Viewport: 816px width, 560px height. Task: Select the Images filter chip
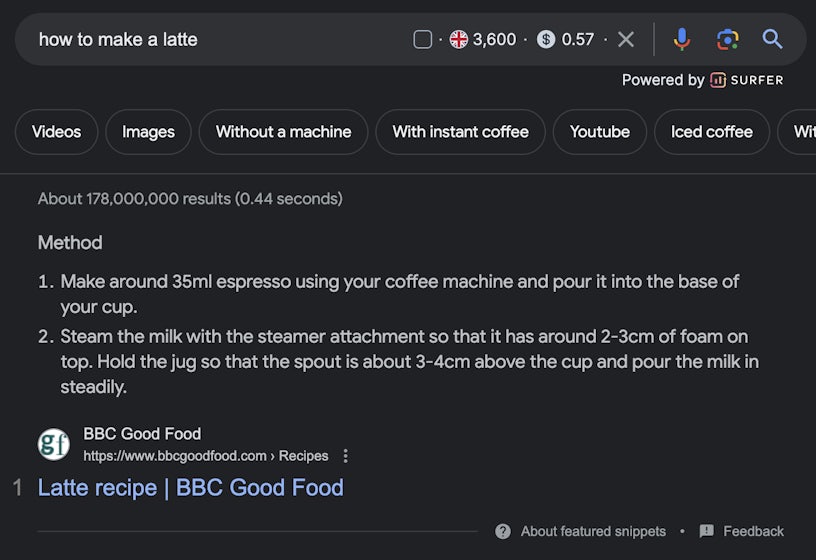148,132
